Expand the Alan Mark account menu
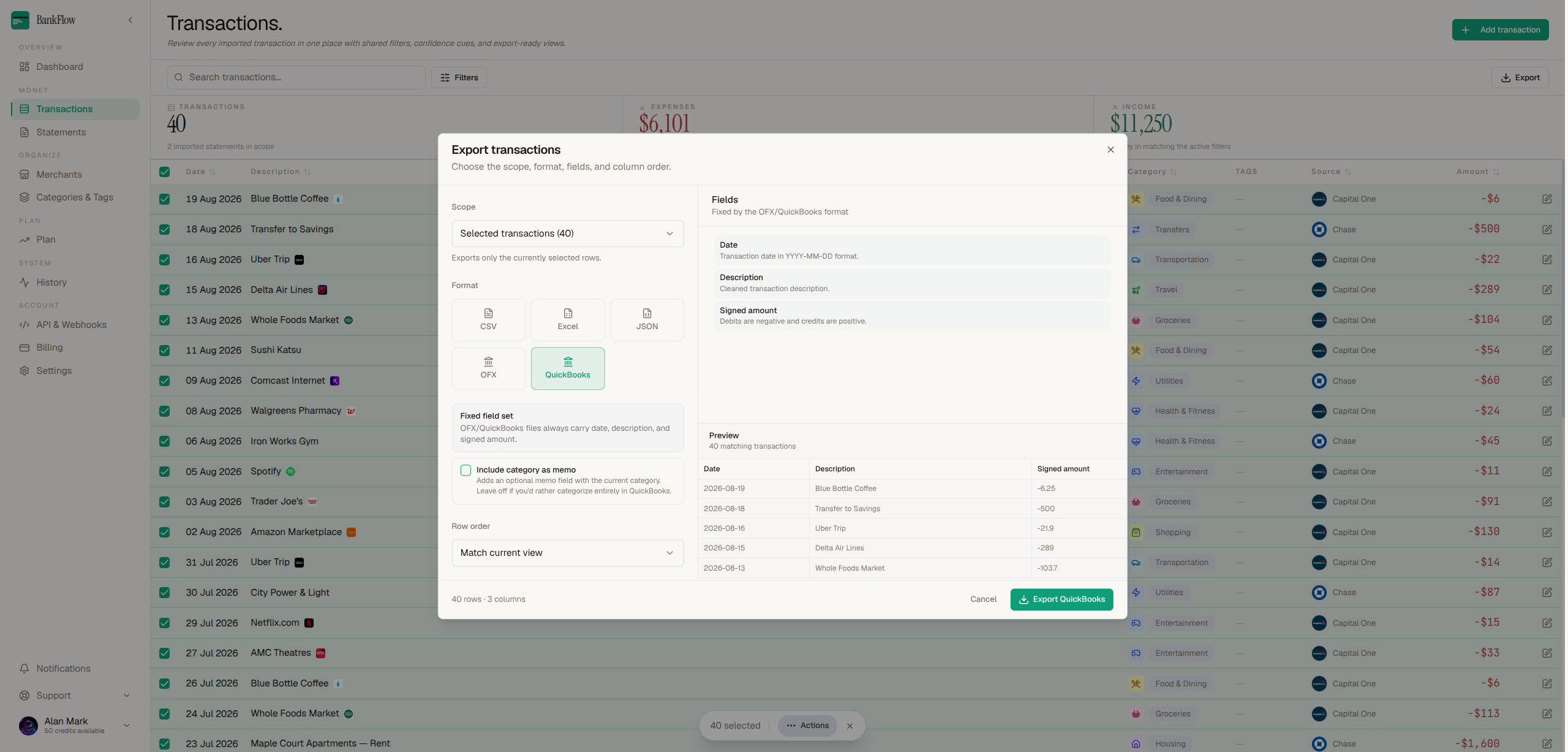 tap(75, 726)
